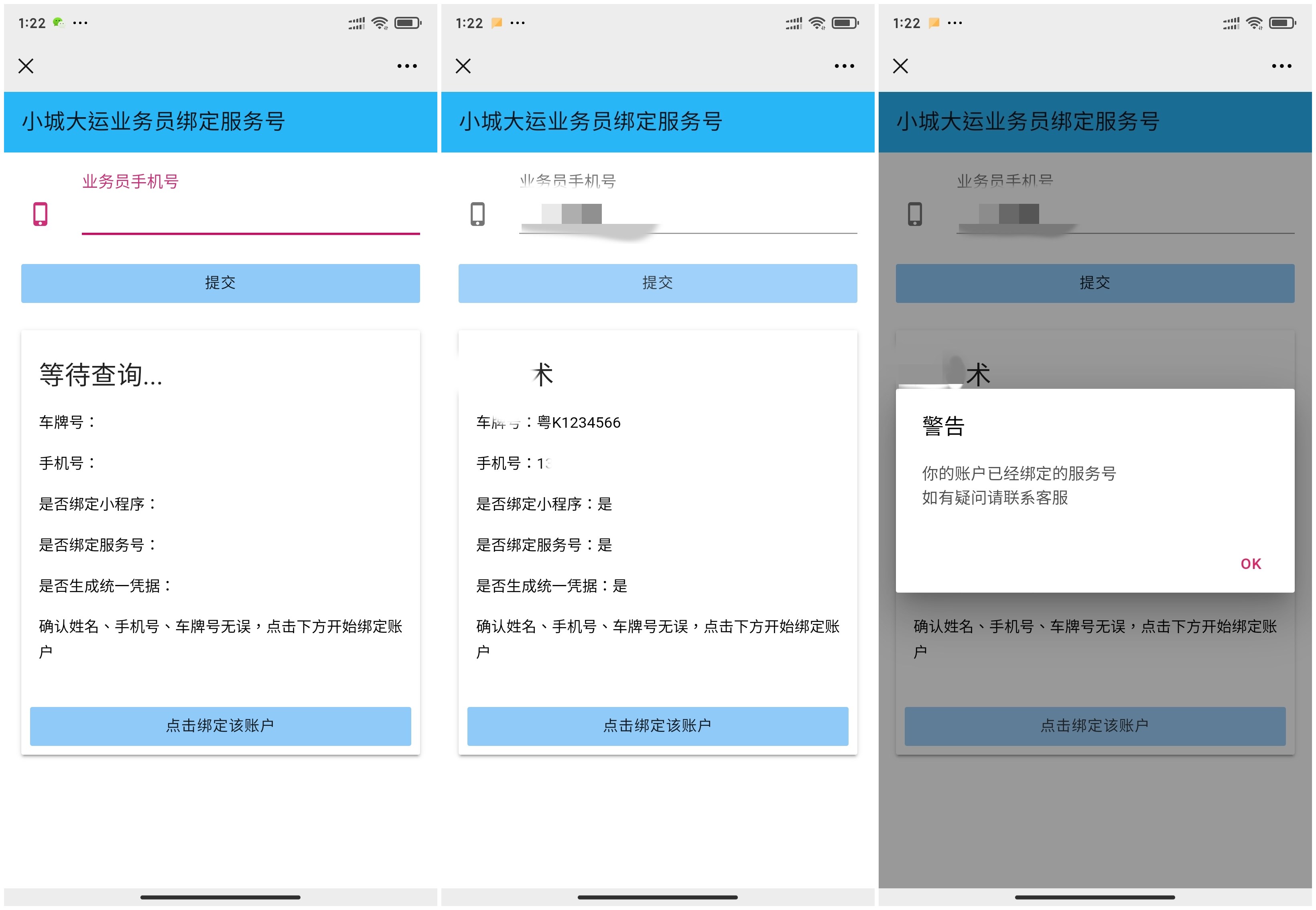Tap the 提交 submit button on the first screen
The height and width of the screenshot is (910, 1316).
[x=220, y=283]
